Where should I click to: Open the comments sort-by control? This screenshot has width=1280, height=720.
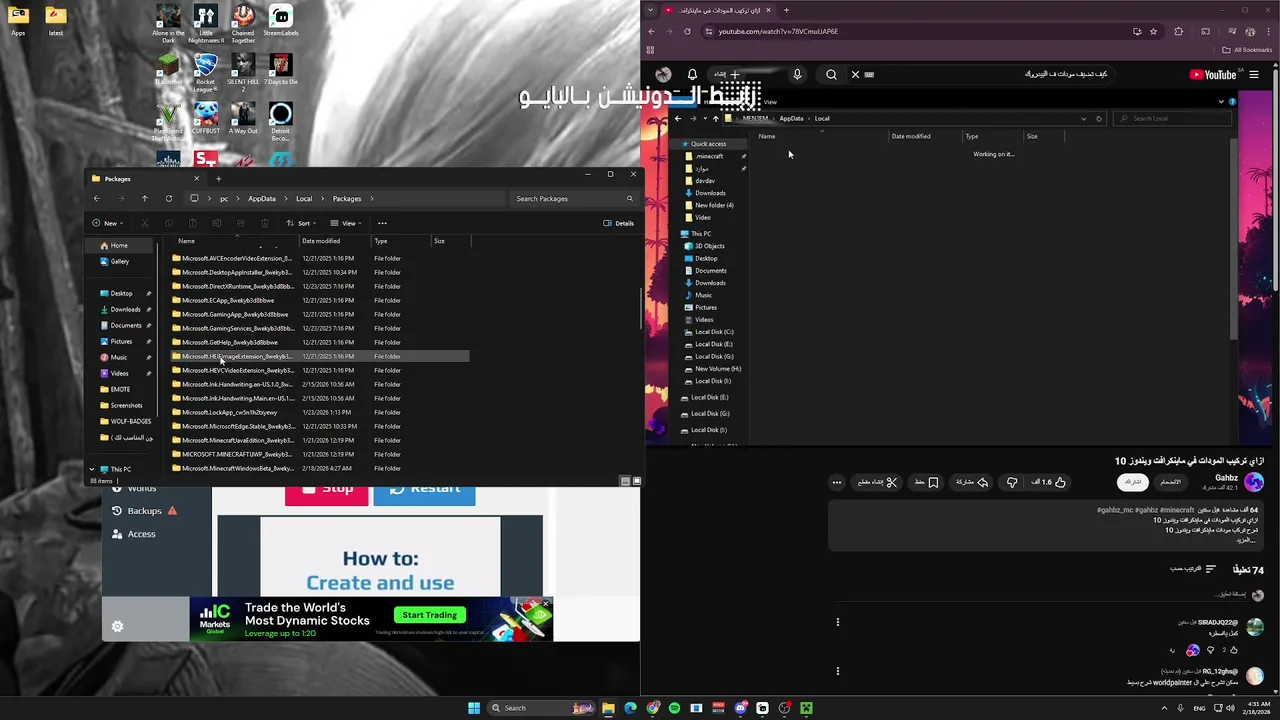1194,569
